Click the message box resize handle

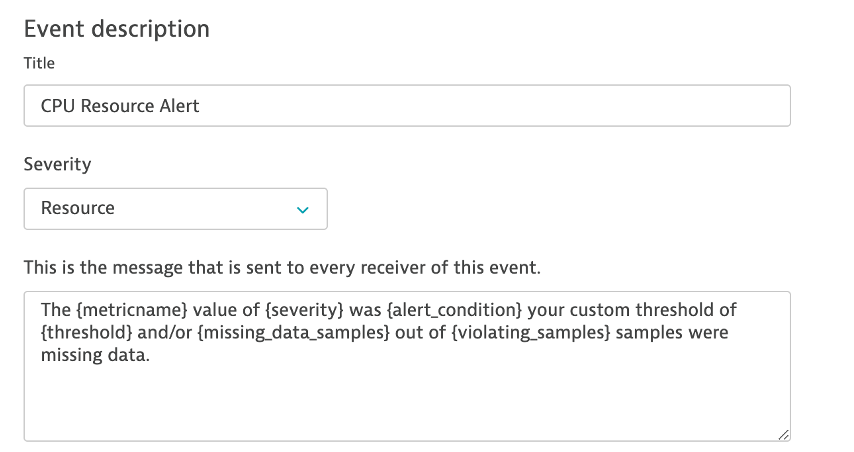click(x=783, y=434)
